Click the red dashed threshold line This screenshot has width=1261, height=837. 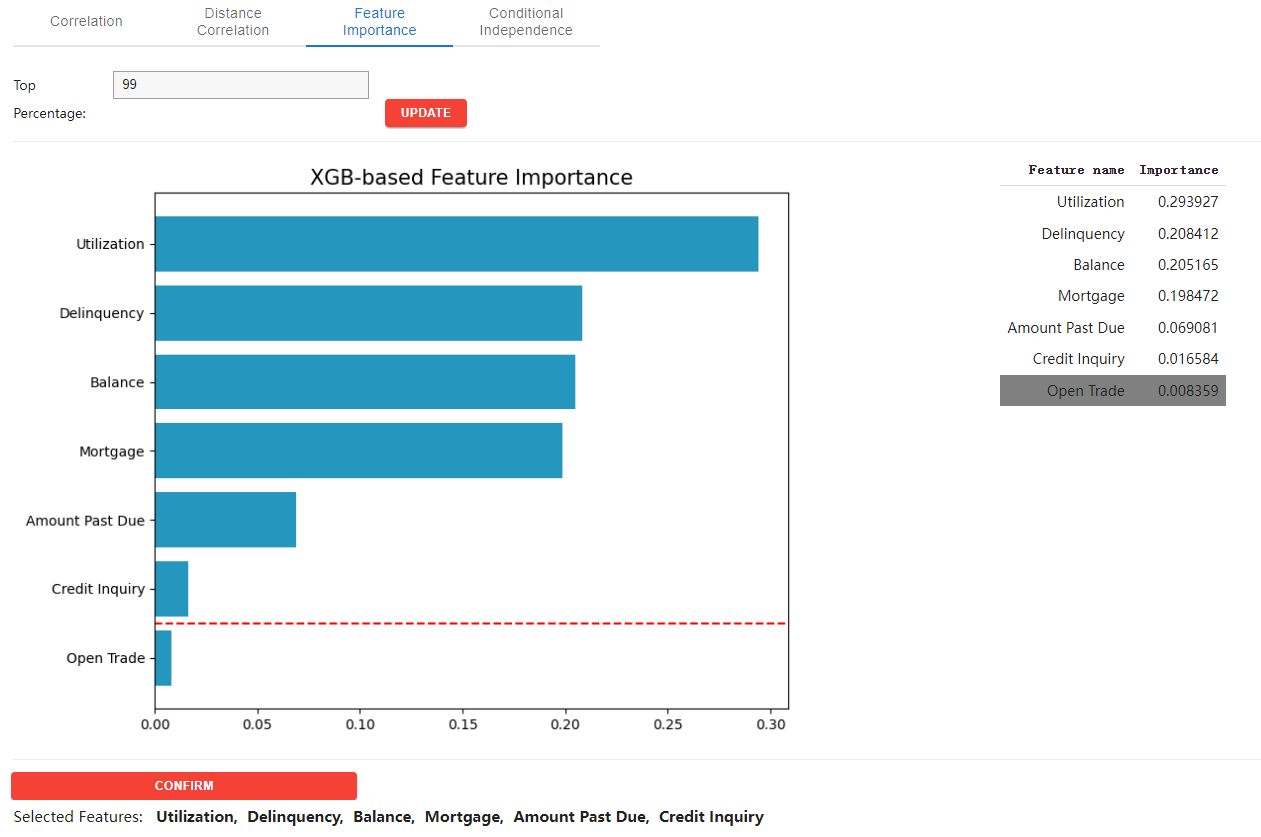coord(470,623)
